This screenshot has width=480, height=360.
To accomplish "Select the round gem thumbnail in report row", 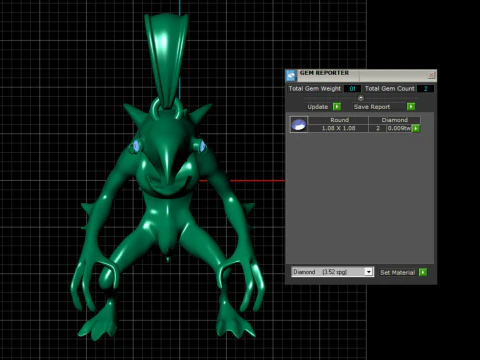I will 299,125.
